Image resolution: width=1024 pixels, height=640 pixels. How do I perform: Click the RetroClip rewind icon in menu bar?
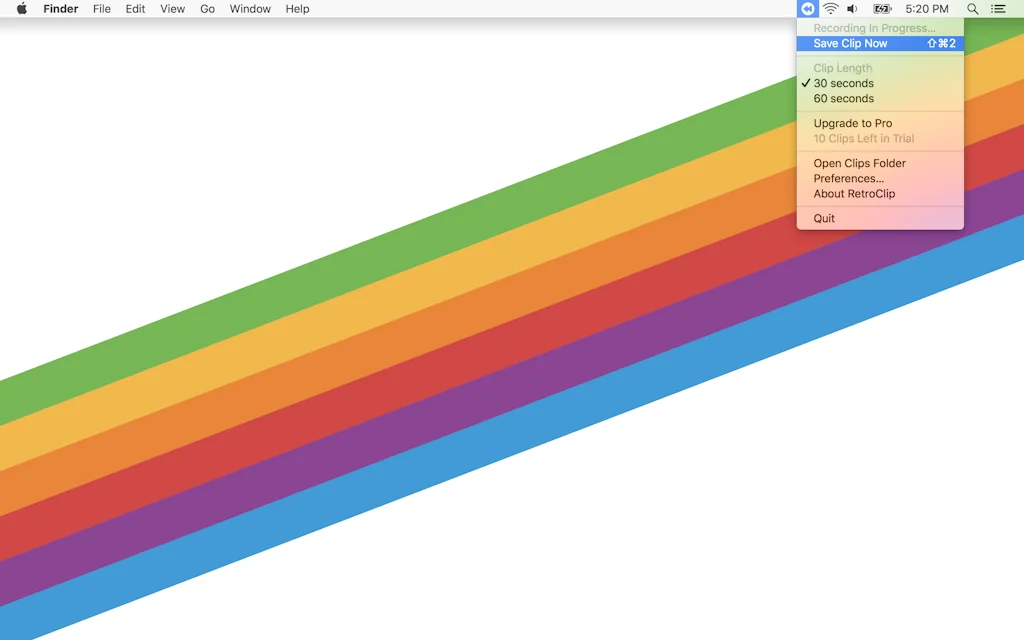[807, 9]
